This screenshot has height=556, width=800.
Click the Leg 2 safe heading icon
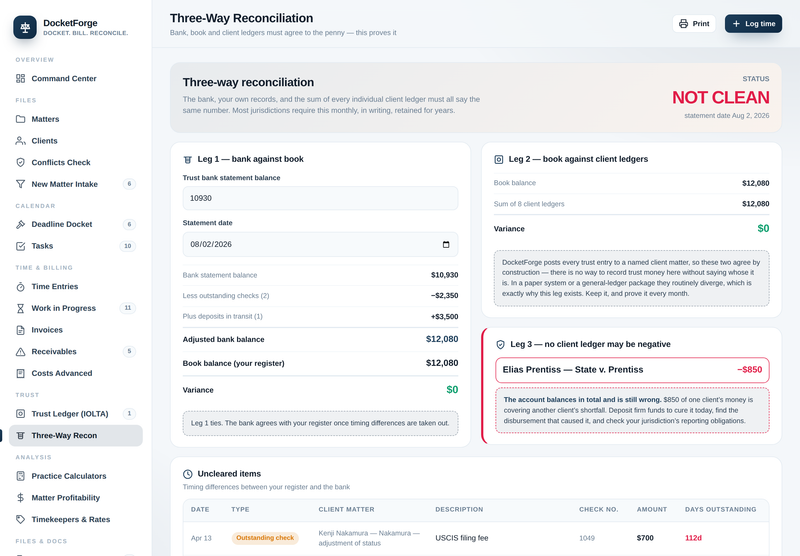(498, 160)
